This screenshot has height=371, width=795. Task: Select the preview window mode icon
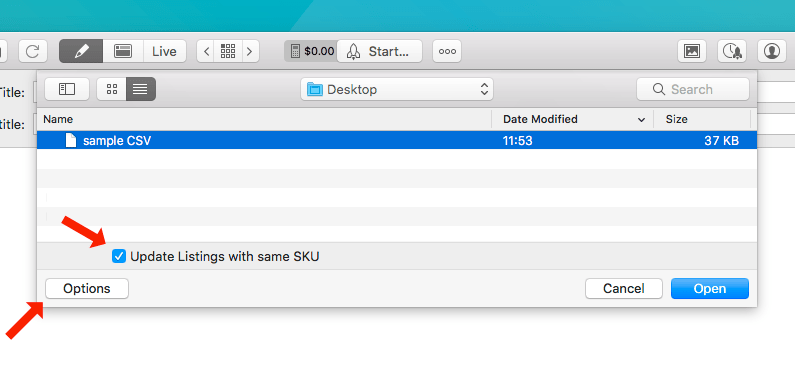(x=123, y=51)
